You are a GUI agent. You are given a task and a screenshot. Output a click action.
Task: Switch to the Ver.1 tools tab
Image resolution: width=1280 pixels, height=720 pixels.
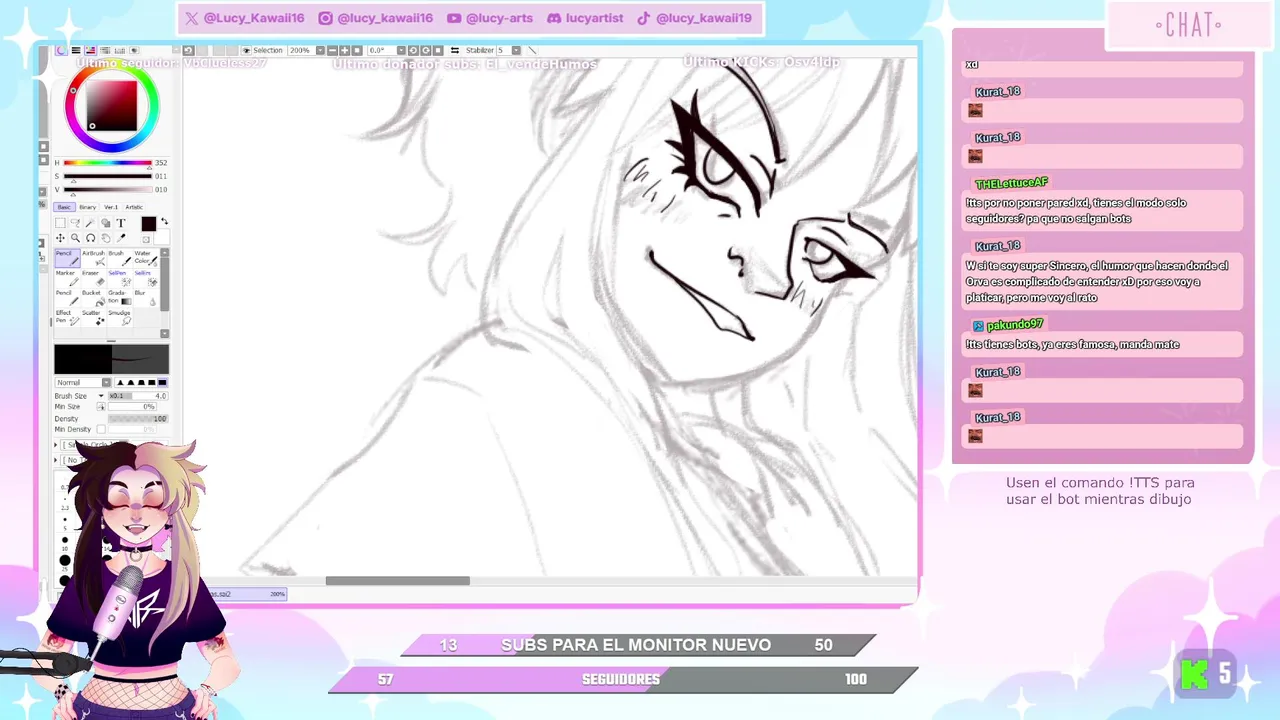(111, 207)
